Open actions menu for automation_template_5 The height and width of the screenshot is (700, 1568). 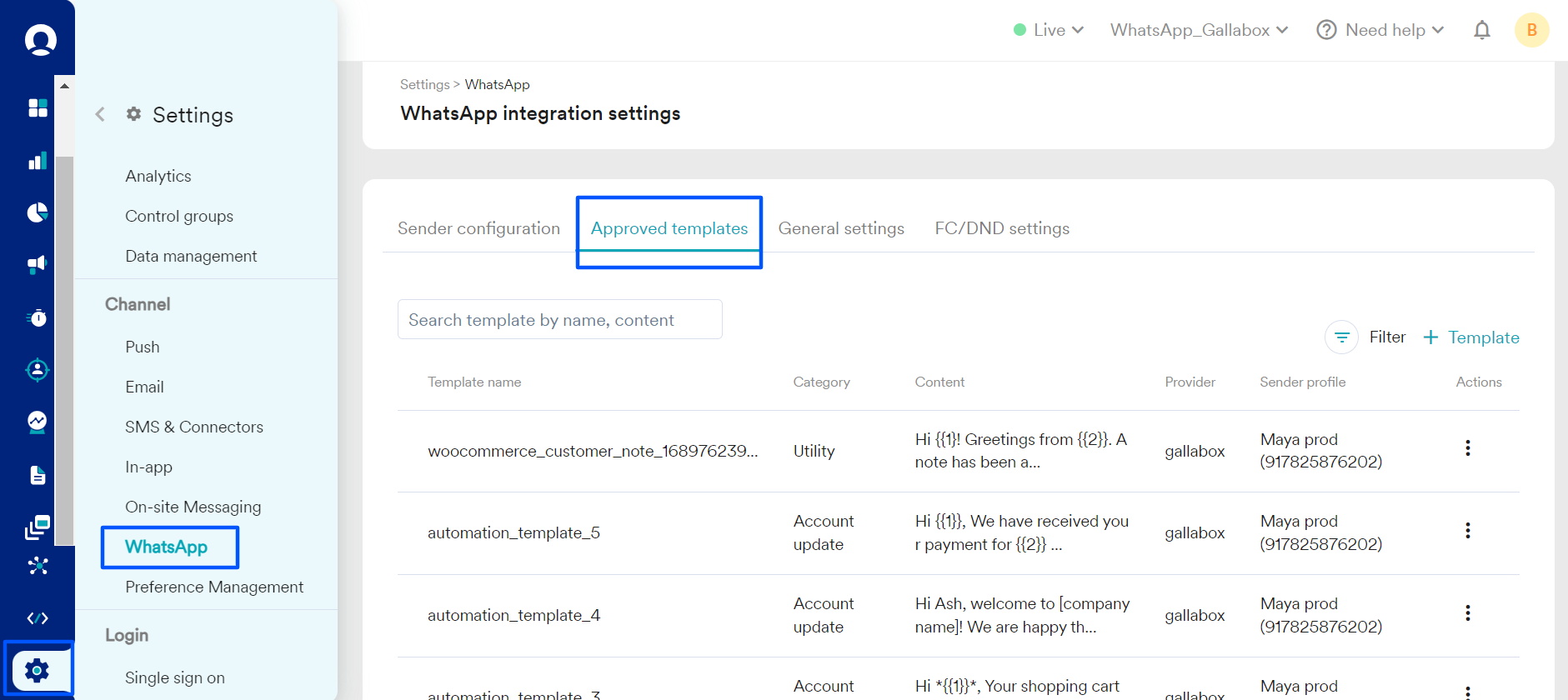(1467, 531)
